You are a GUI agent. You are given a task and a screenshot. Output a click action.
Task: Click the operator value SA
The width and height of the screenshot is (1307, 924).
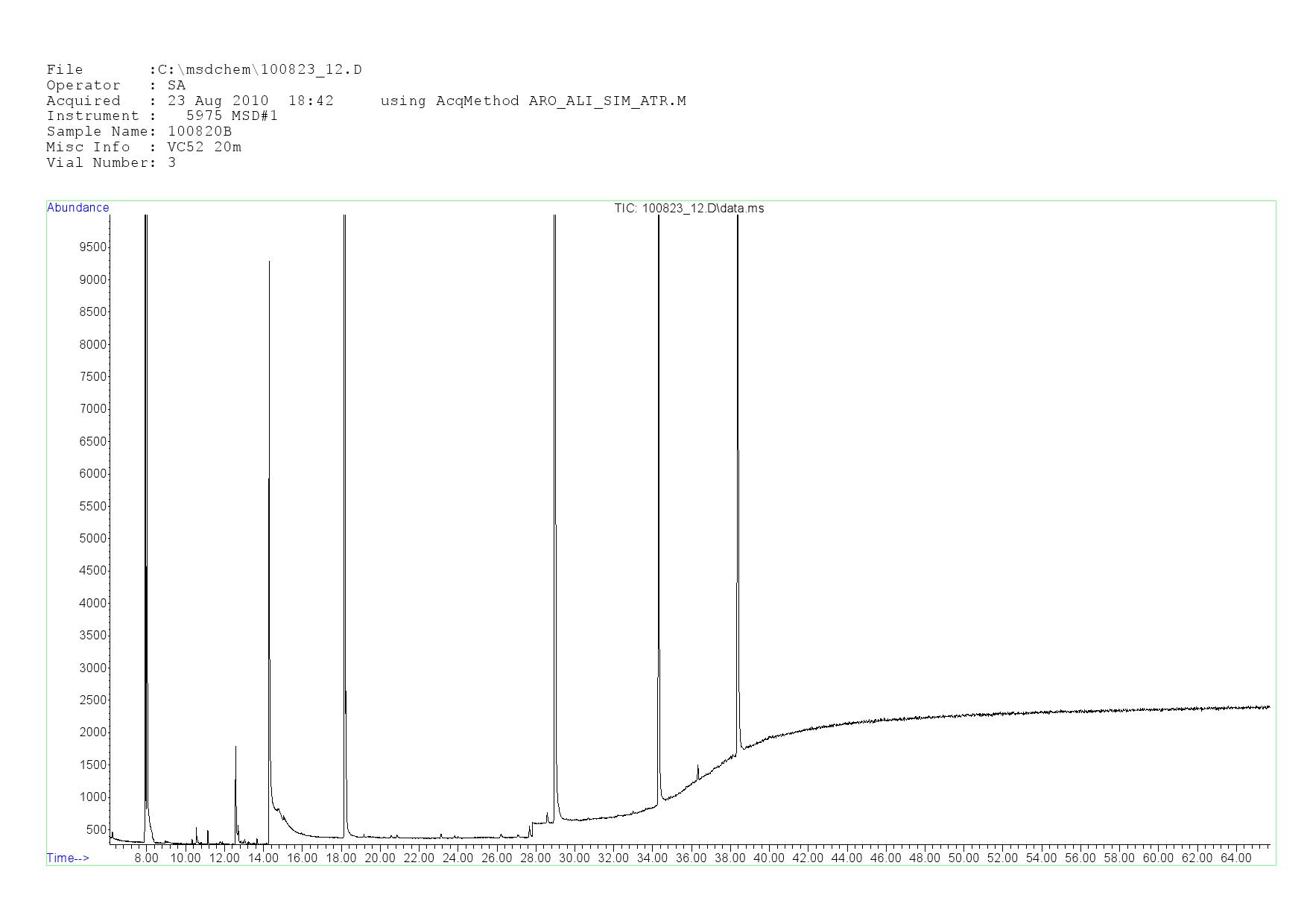(x=177, y=86)
